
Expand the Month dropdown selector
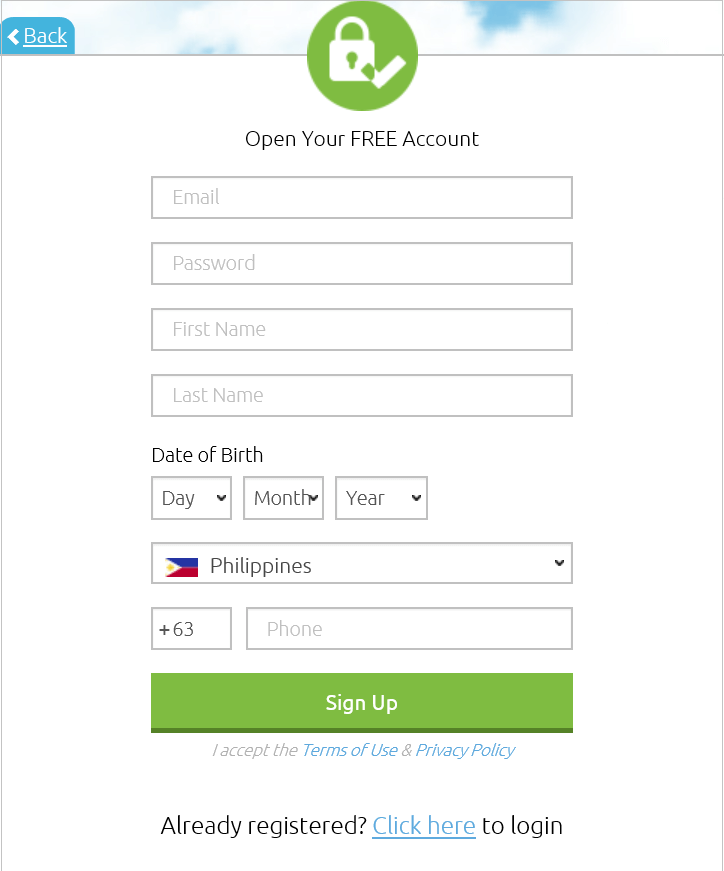point(283,498)
